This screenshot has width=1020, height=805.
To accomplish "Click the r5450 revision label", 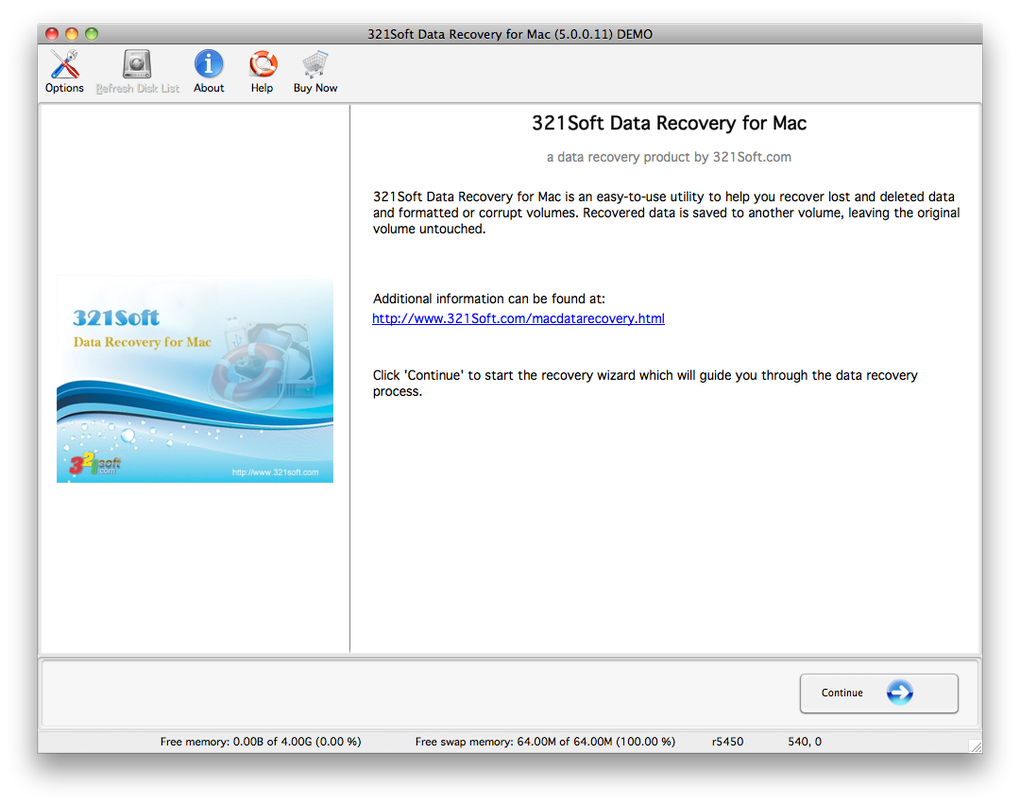I will pyautogui.click(x=726, y=741).
